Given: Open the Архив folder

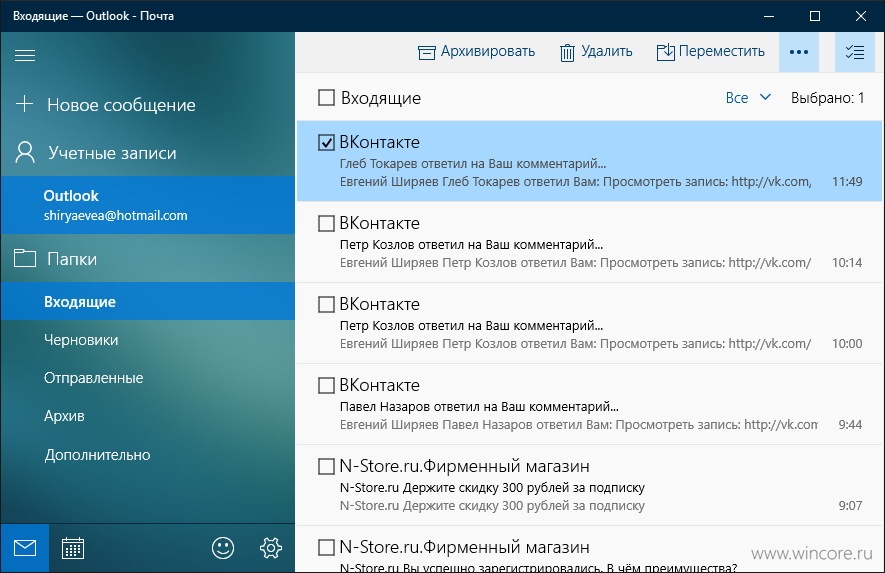Looking at the screenshot, I should [x=148, y=416].
